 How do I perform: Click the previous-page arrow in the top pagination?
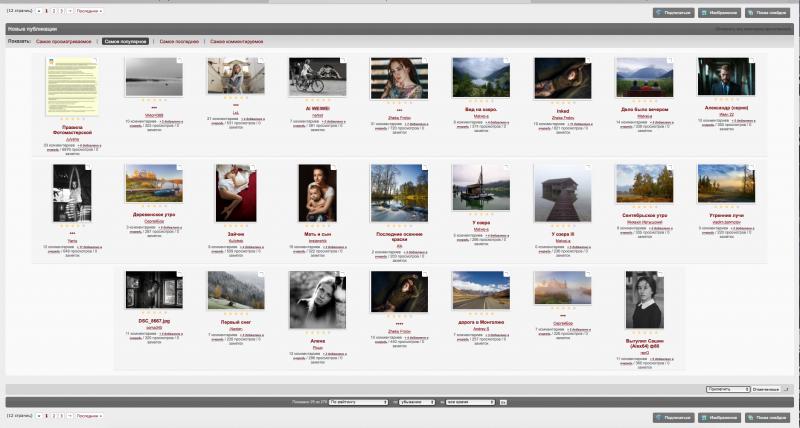pyautogui.click(x=39, y=11)
